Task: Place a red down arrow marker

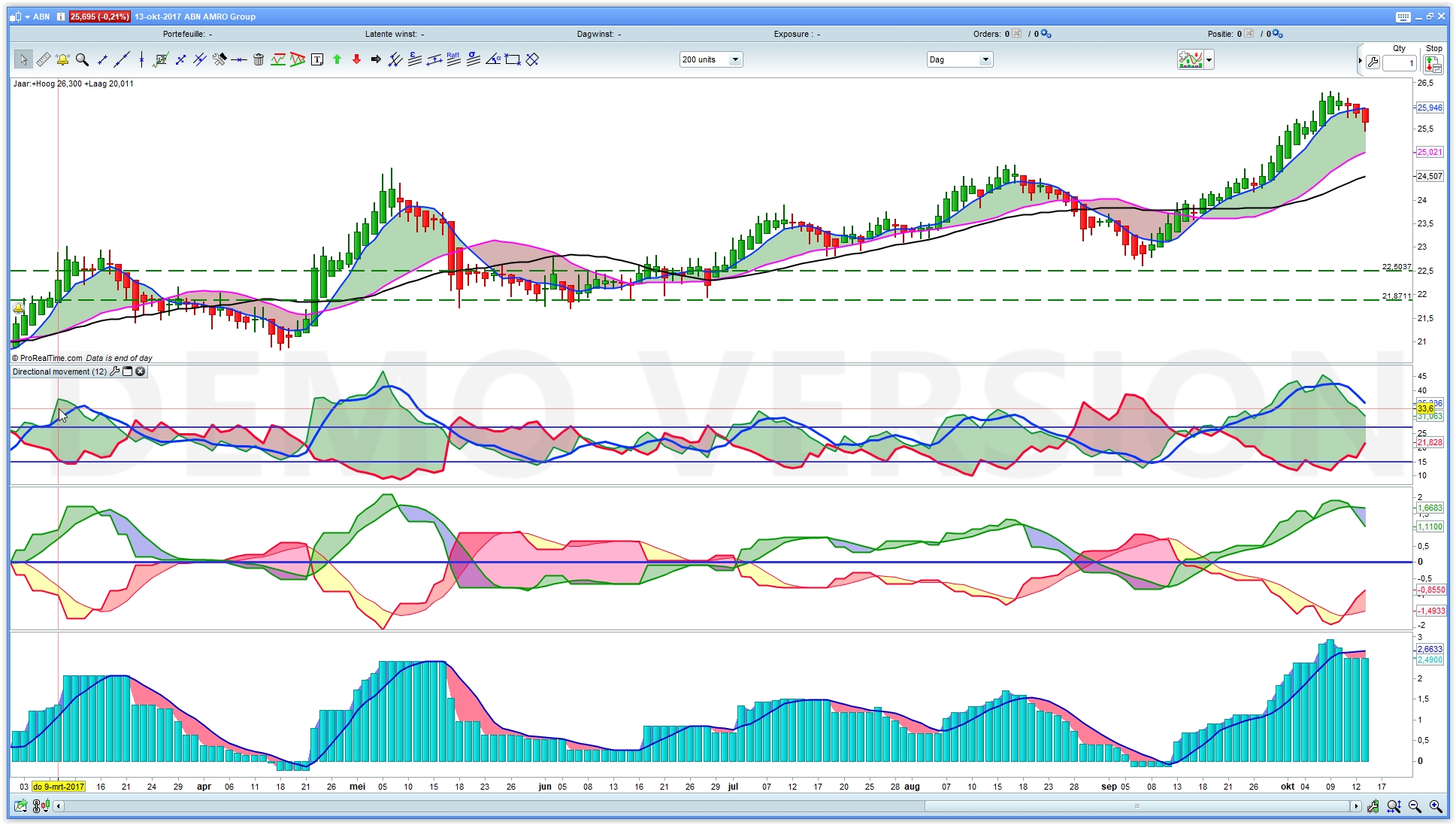Action: tap(356, 59)
